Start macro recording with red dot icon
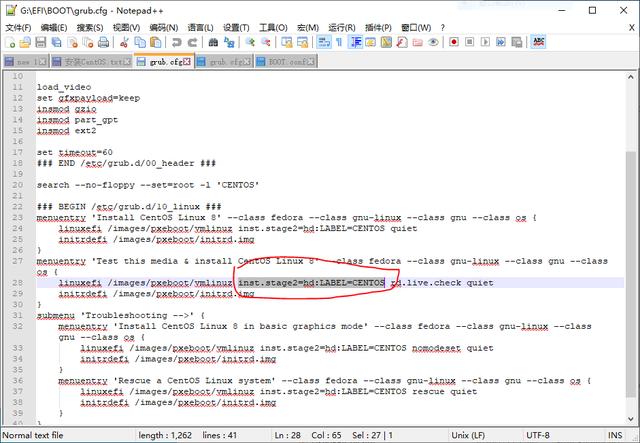This screenshot has height=443, width=640. click(x=454, y=42)
